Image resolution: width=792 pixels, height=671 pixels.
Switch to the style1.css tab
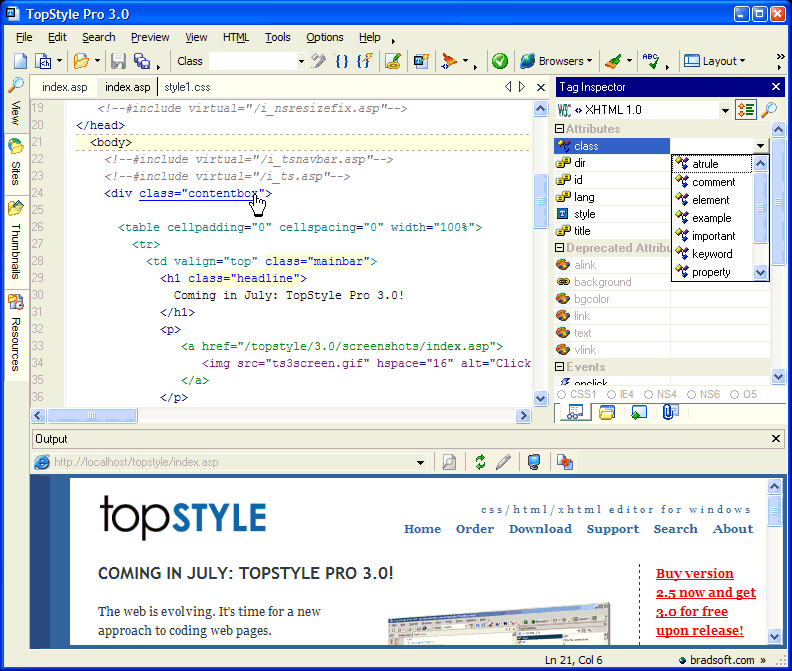point(187,87)
